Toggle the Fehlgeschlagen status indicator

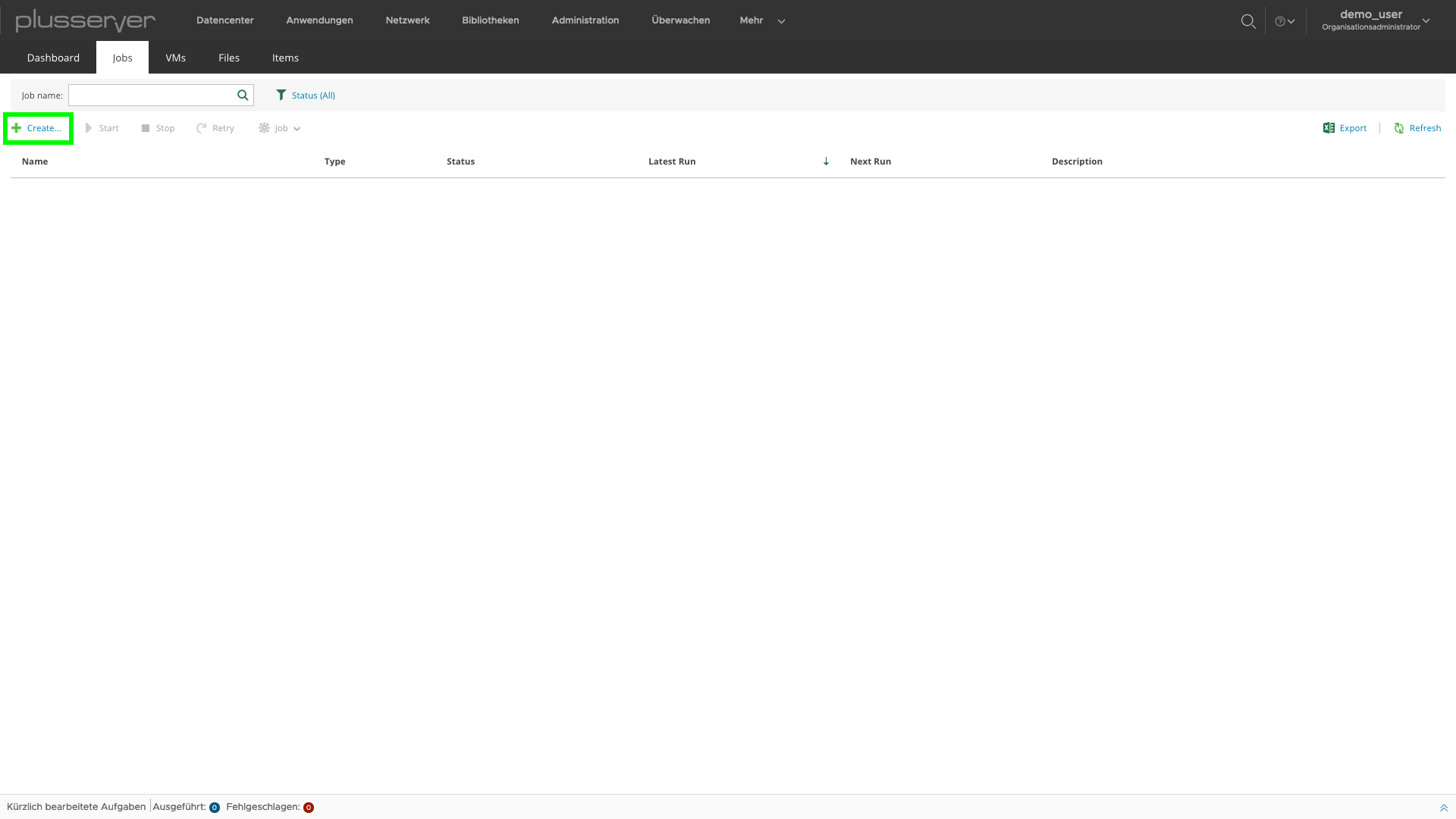coord(308,807)
